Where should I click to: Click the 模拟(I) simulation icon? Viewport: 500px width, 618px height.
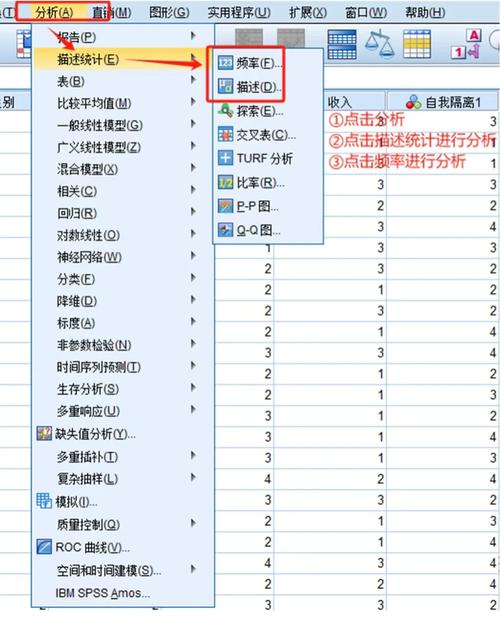click(x=44, y=501)
